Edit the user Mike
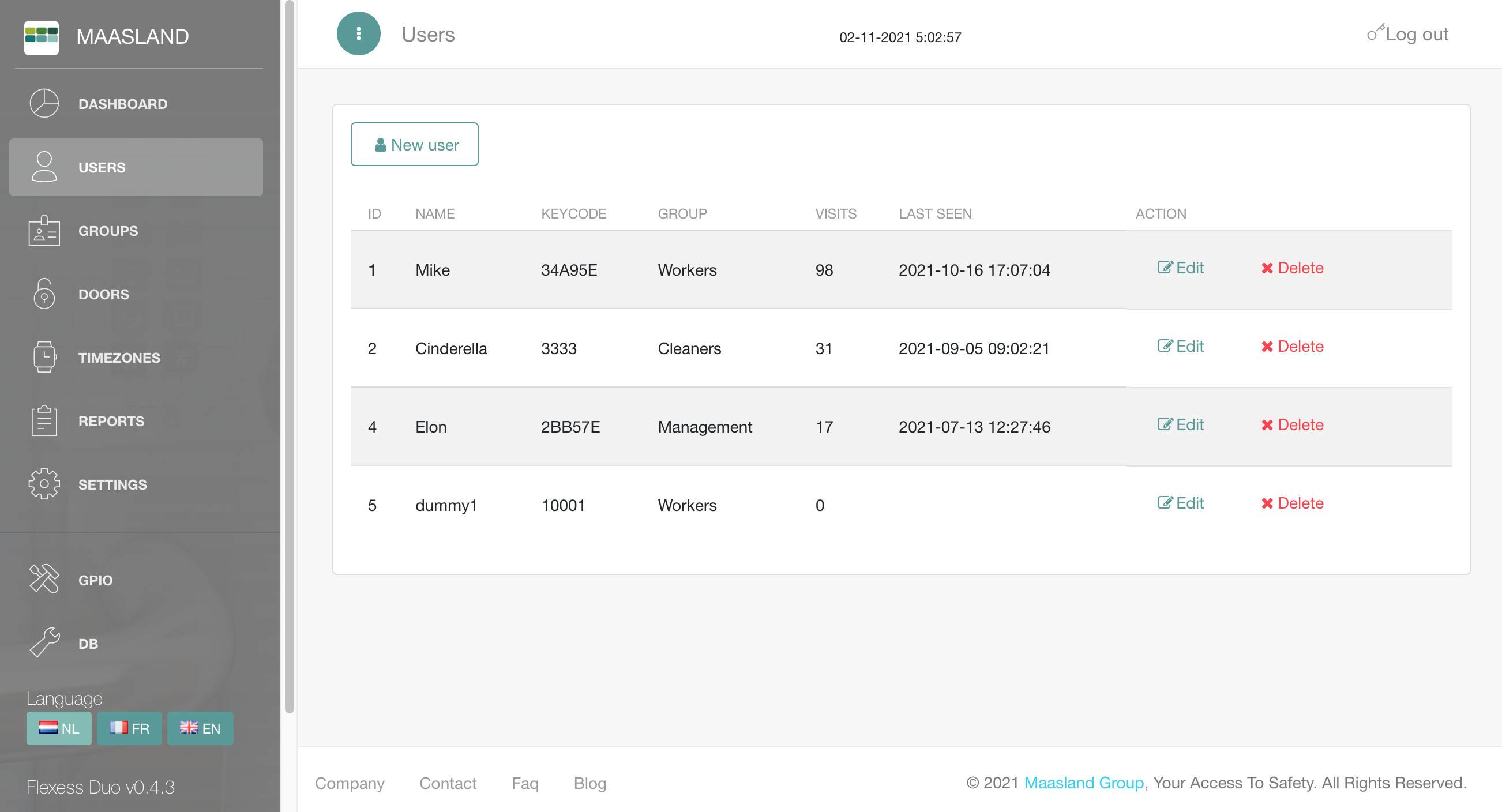The image size is (1502, 812). pyautogui.click(x=1181, y=268)
